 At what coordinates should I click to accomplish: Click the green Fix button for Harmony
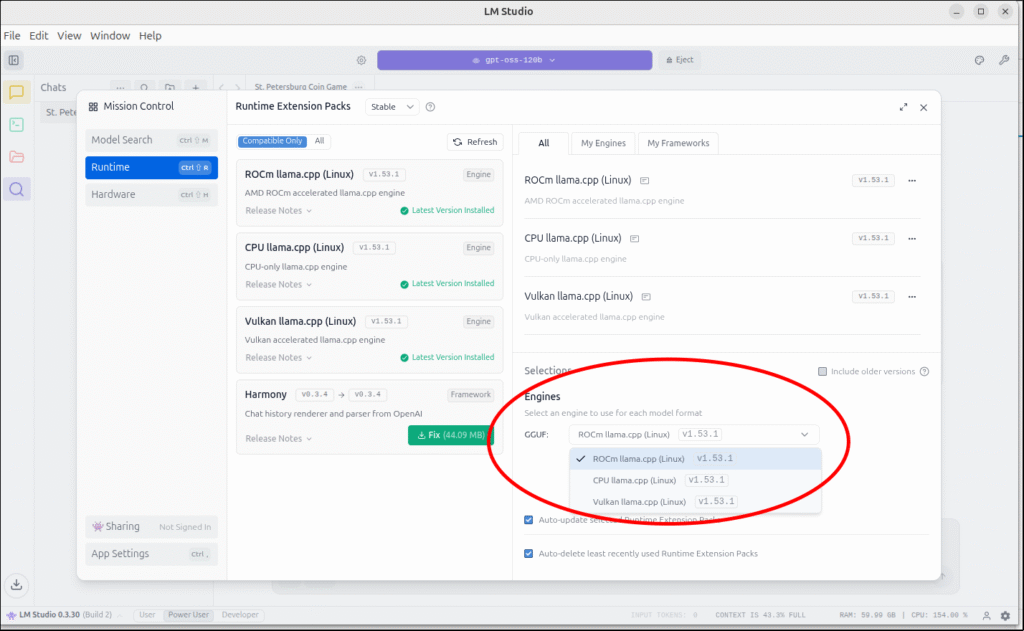click(x=450, y=435)
